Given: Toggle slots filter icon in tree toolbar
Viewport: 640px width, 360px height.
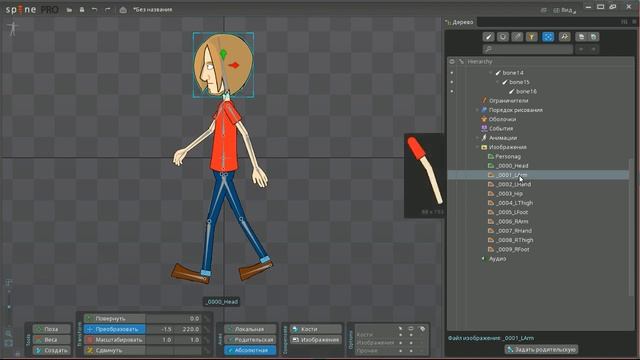Looking at the screenshot, I should click(503, 37).
